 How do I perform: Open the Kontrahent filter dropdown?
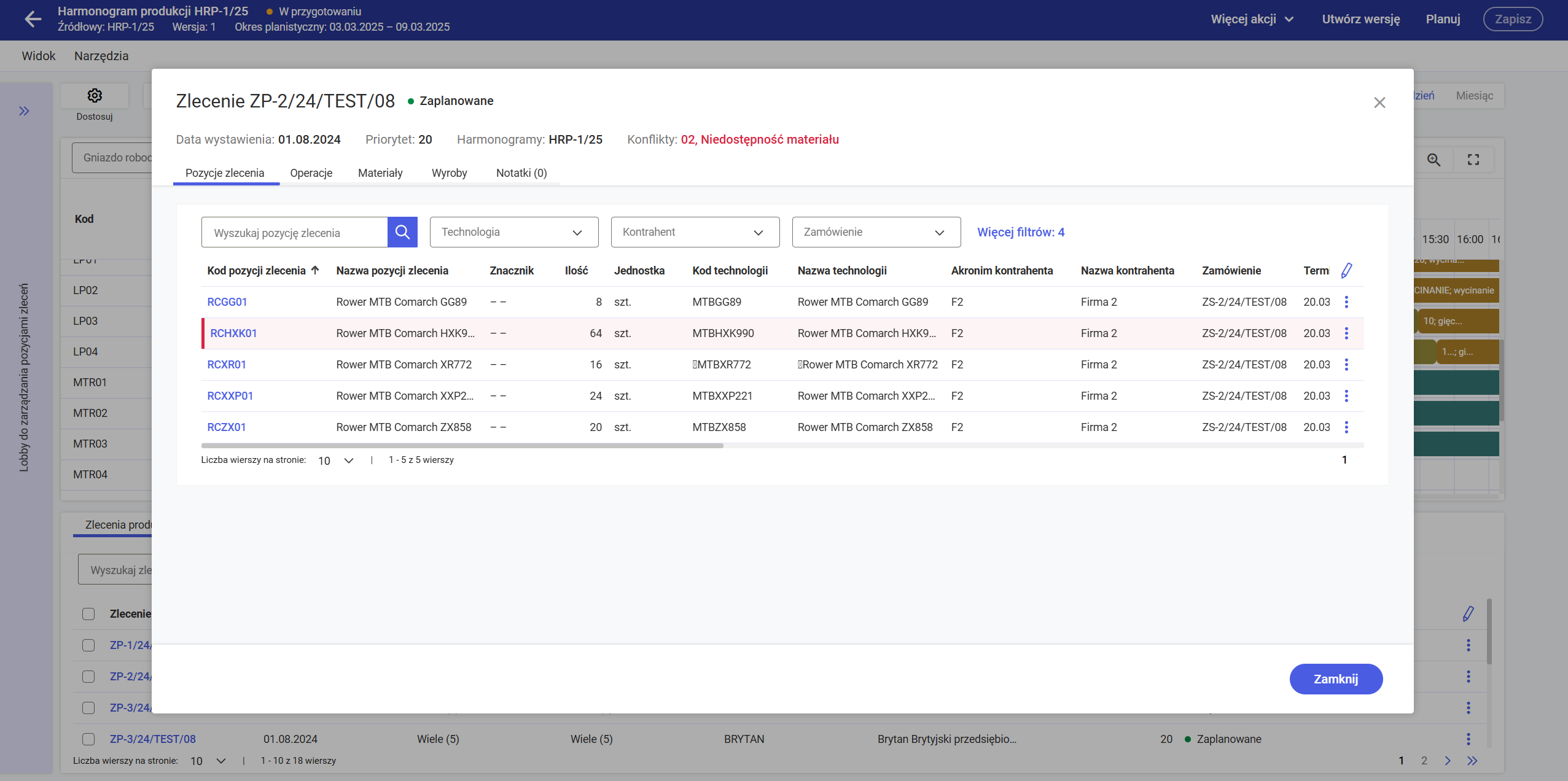coord(695,232)
